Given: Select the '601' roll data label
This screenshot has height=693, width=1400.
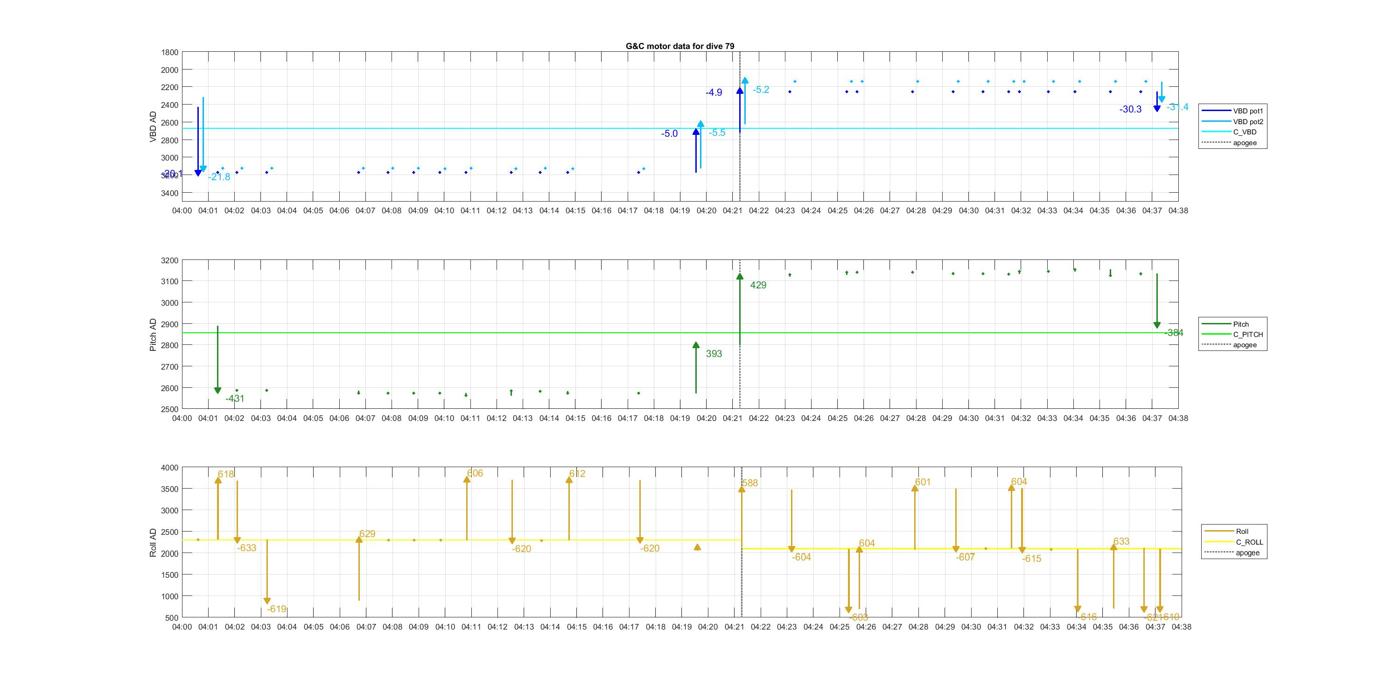Looking at the screenshot, I should point(923,483).
